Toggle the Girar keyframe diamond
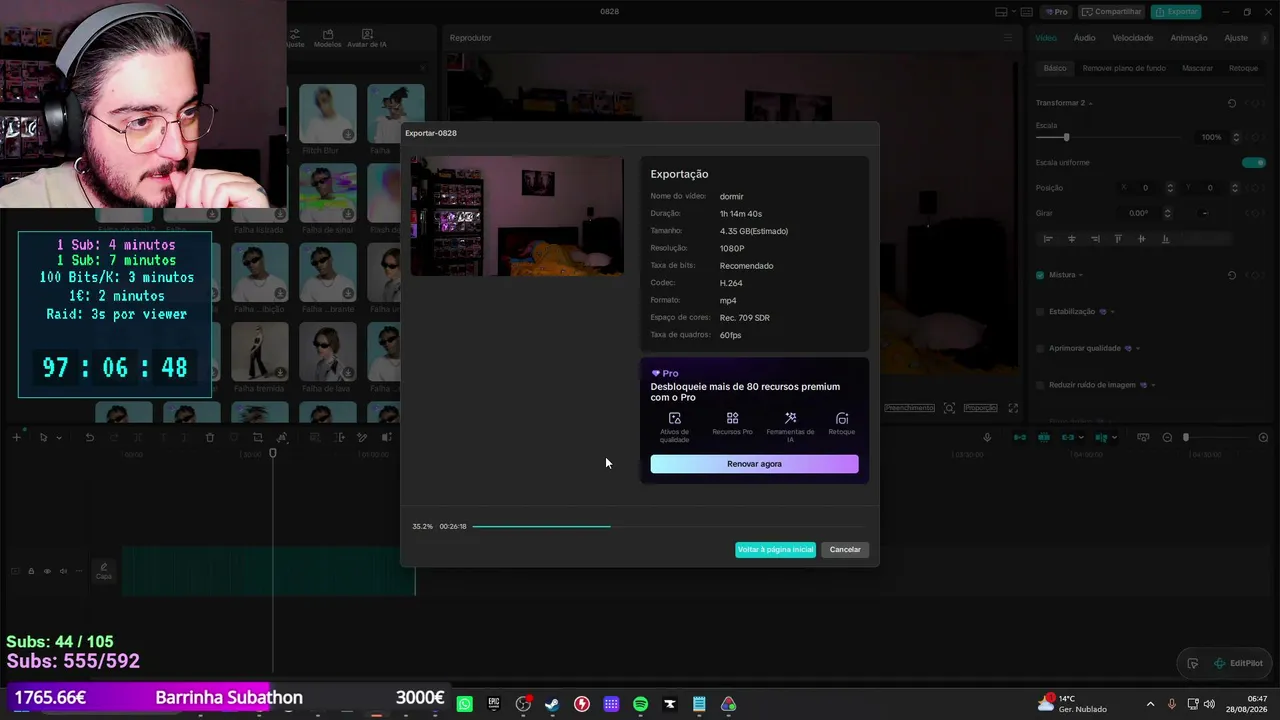This screenshot has height=720, width=1280. point(1257,213)
